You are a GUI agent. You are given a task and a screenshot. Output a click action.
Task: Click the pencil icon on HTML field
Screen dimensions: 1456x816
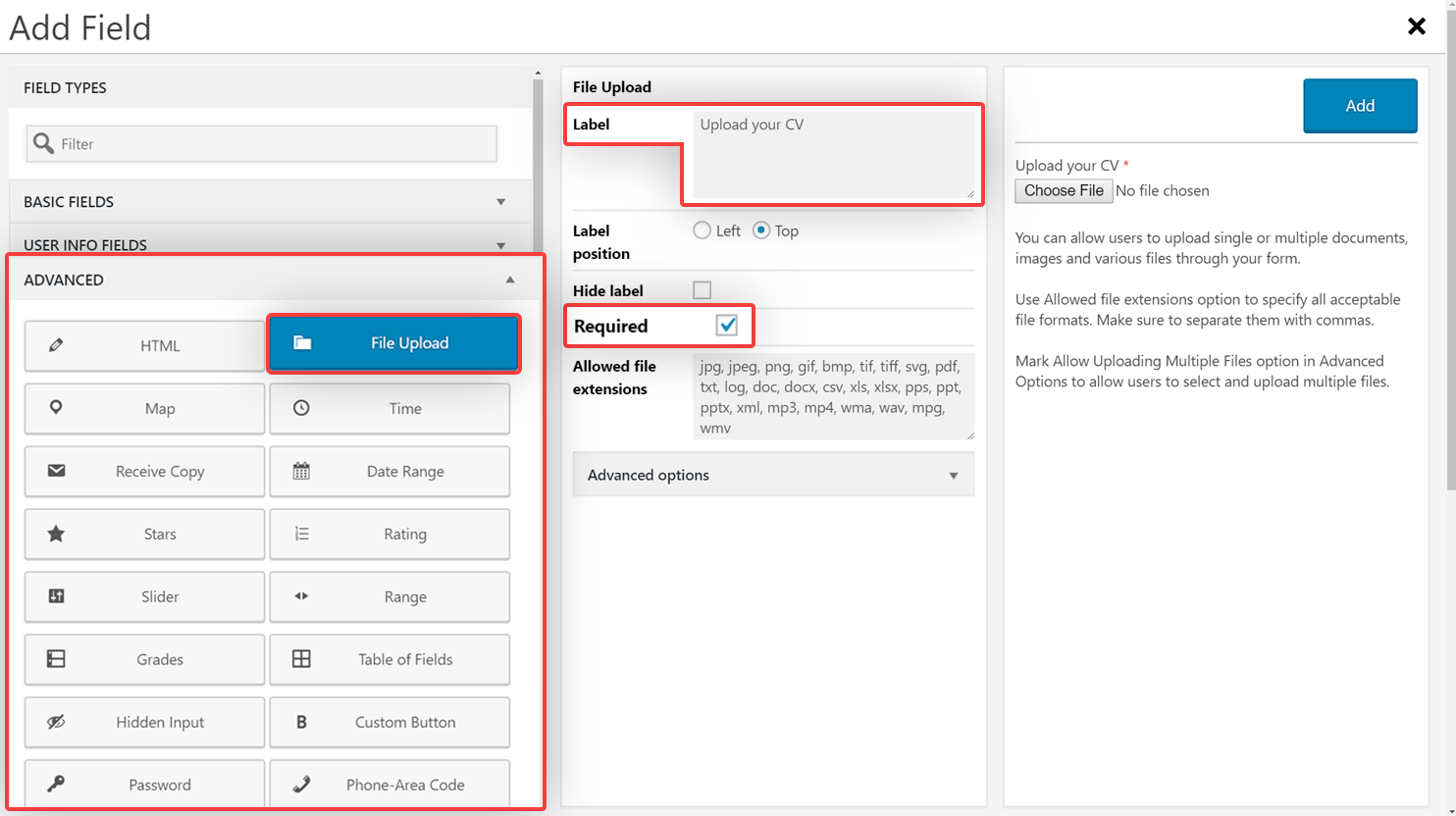point(56,345)
